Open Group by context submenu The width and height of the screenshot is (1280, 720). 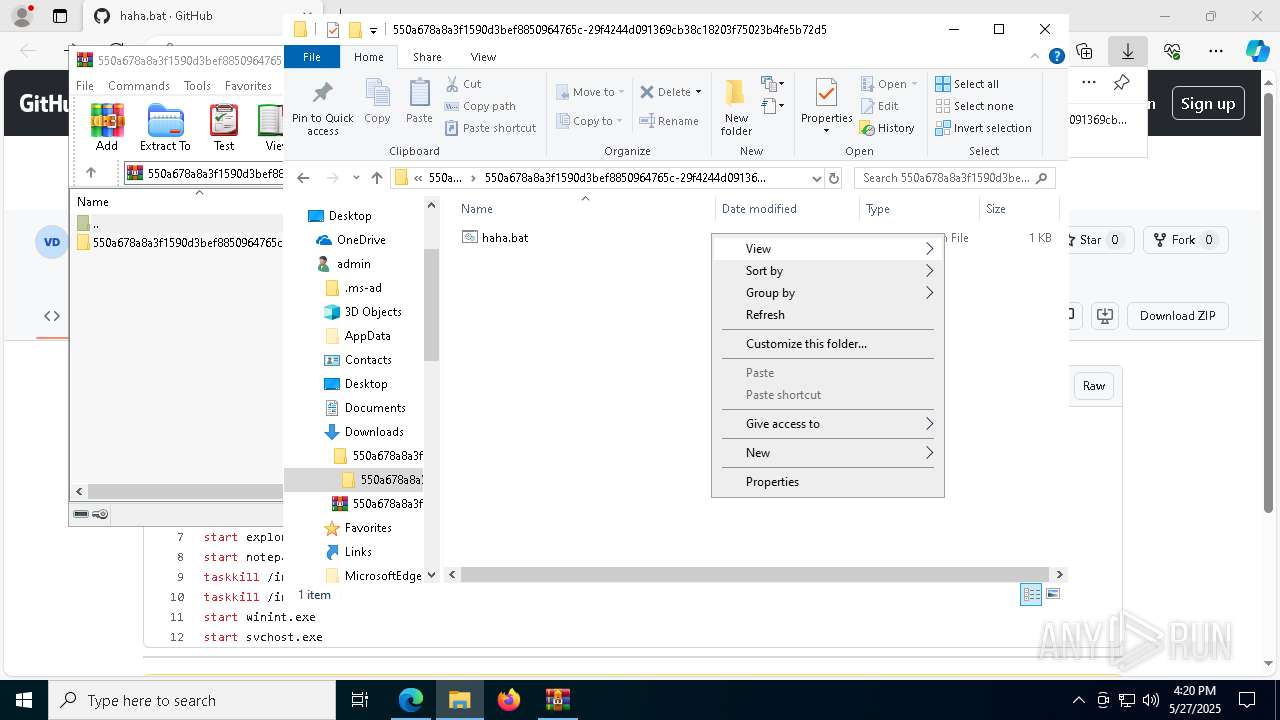pos(827,293)
